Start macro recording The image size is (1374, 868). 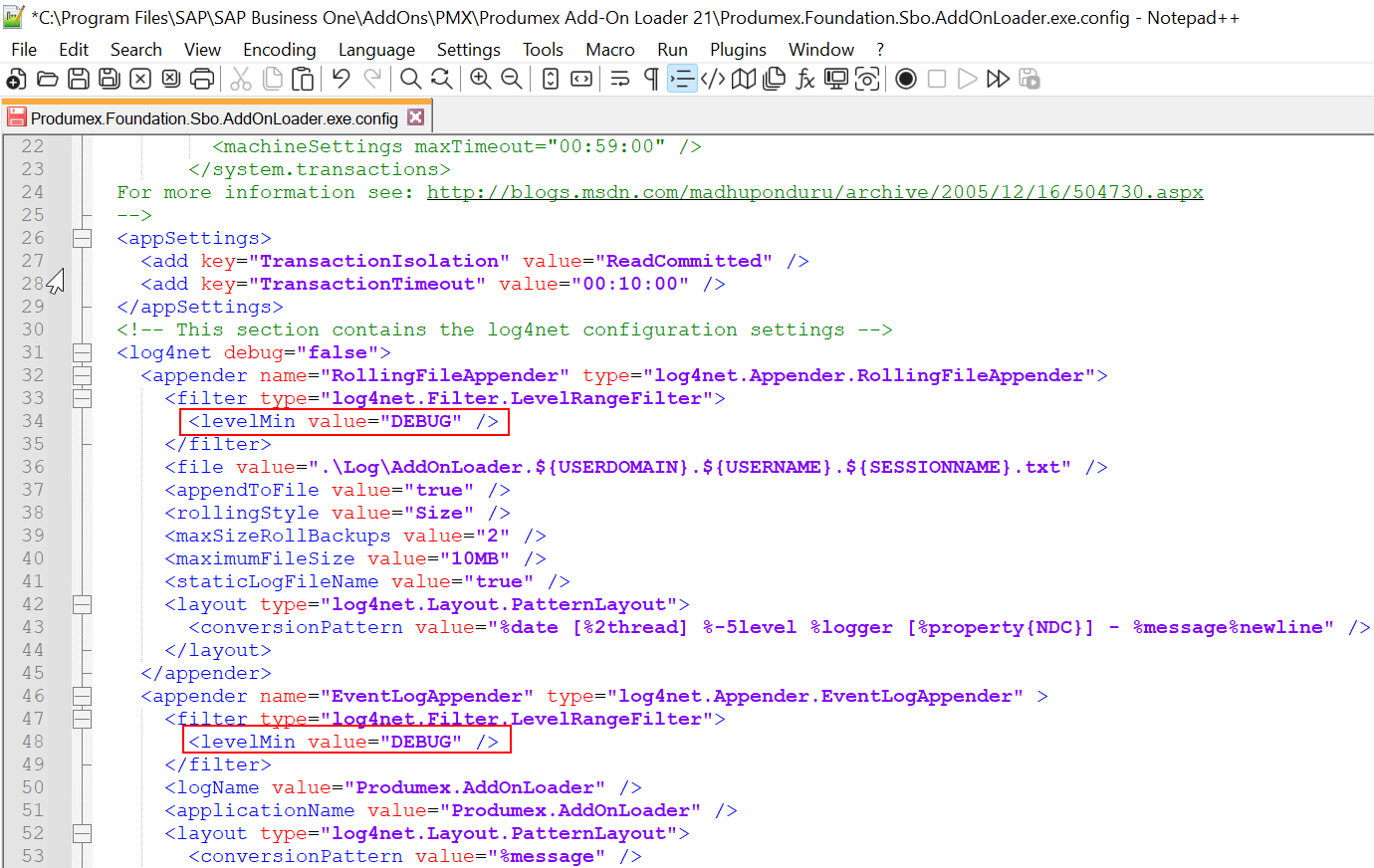906,79
